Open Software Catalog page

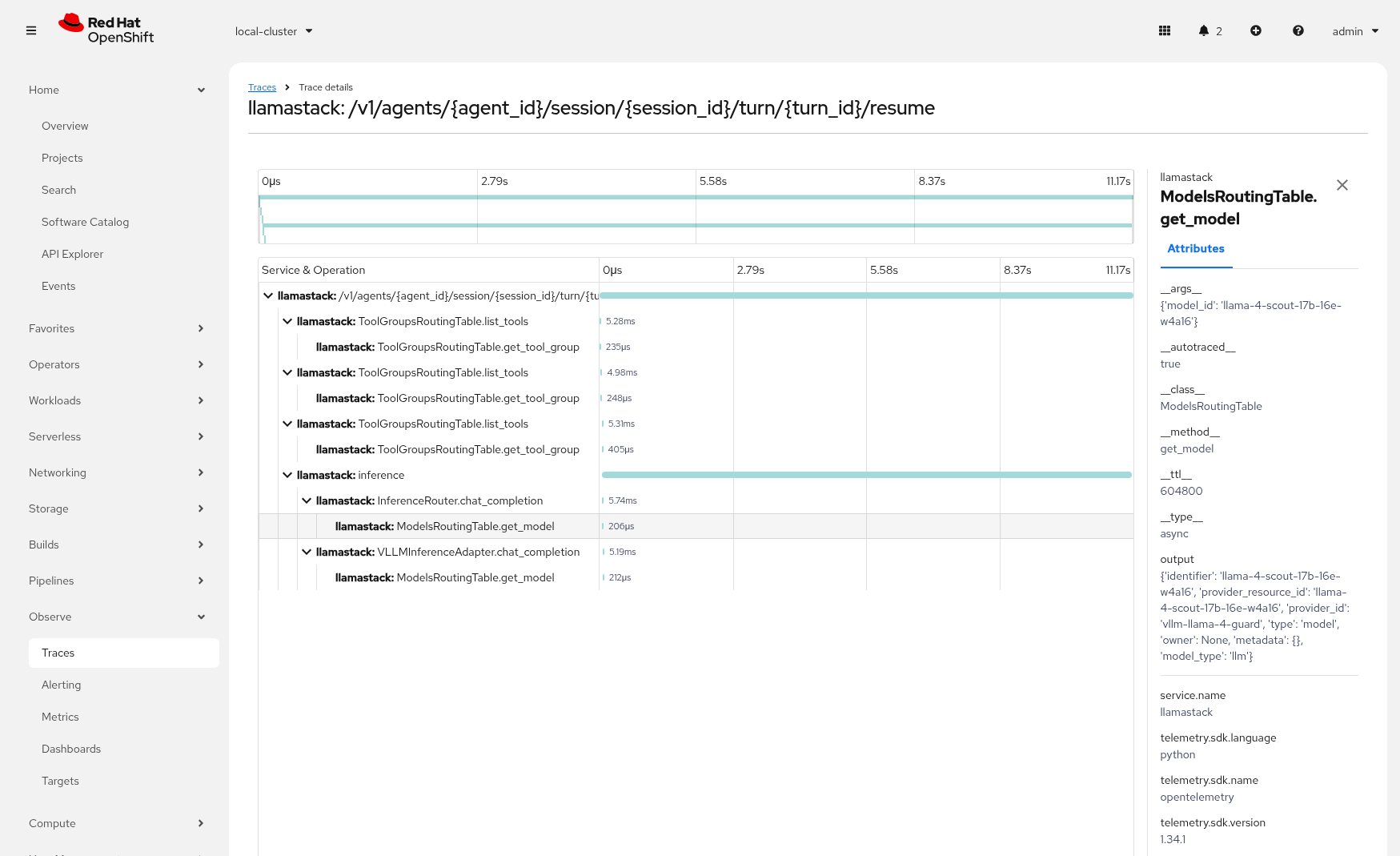[85, 222]
